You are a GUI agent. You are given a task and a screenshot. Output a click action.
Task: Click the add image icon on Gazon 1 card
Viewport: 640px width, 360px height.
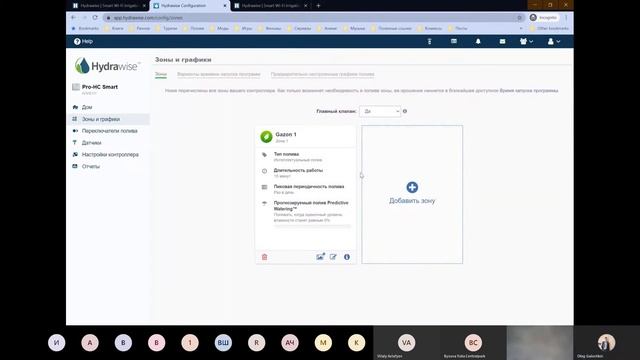pos(320,257)
